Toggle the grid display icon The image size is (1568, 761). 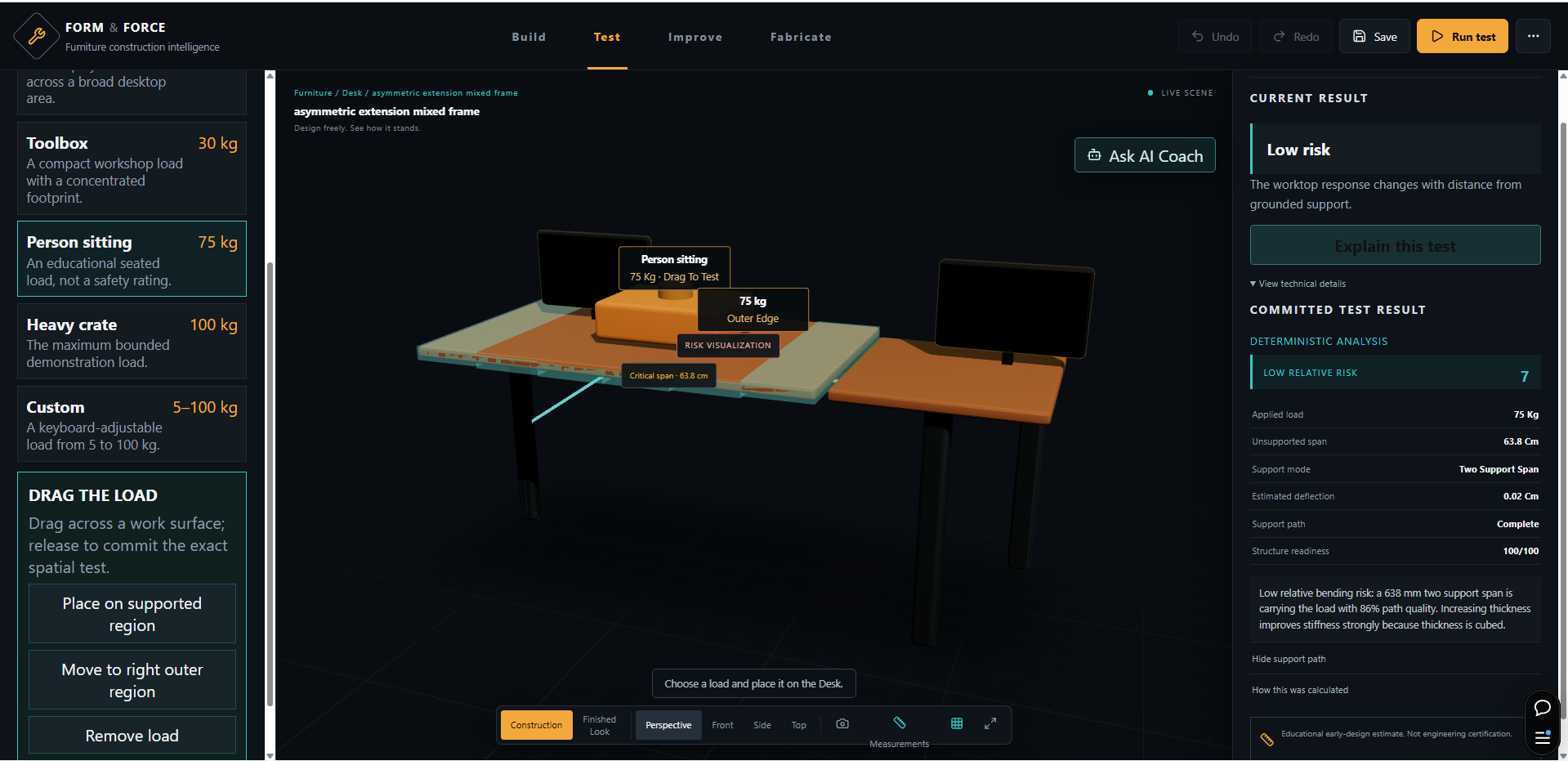click(x=957, y=724)
